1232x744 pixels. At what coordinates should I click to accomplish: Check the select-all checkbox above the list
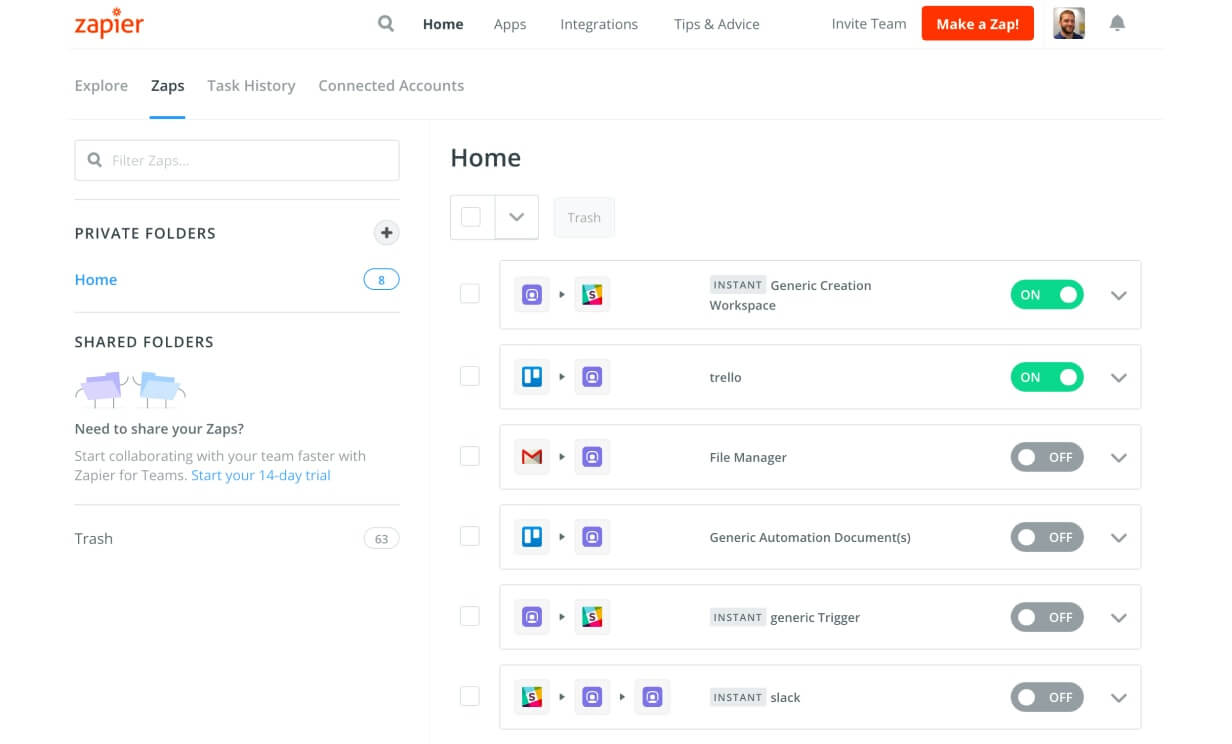click(x=471, y=217)
